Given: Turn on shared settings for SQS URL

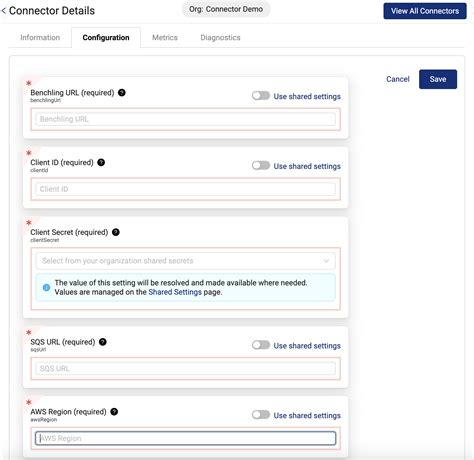Looking at the screenshot, I should (x=261, y=345).
